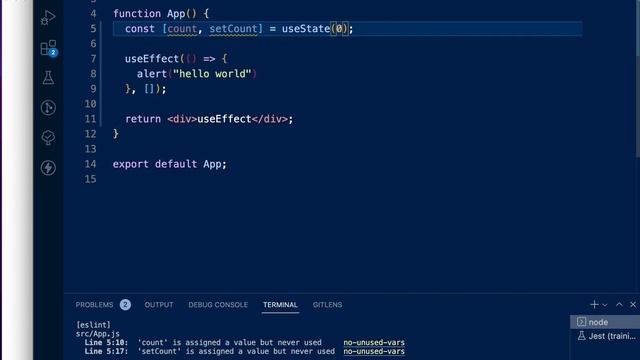Switch to the Debug Console tab
This screenshot has height=360, width=640.
pos(218,305)
